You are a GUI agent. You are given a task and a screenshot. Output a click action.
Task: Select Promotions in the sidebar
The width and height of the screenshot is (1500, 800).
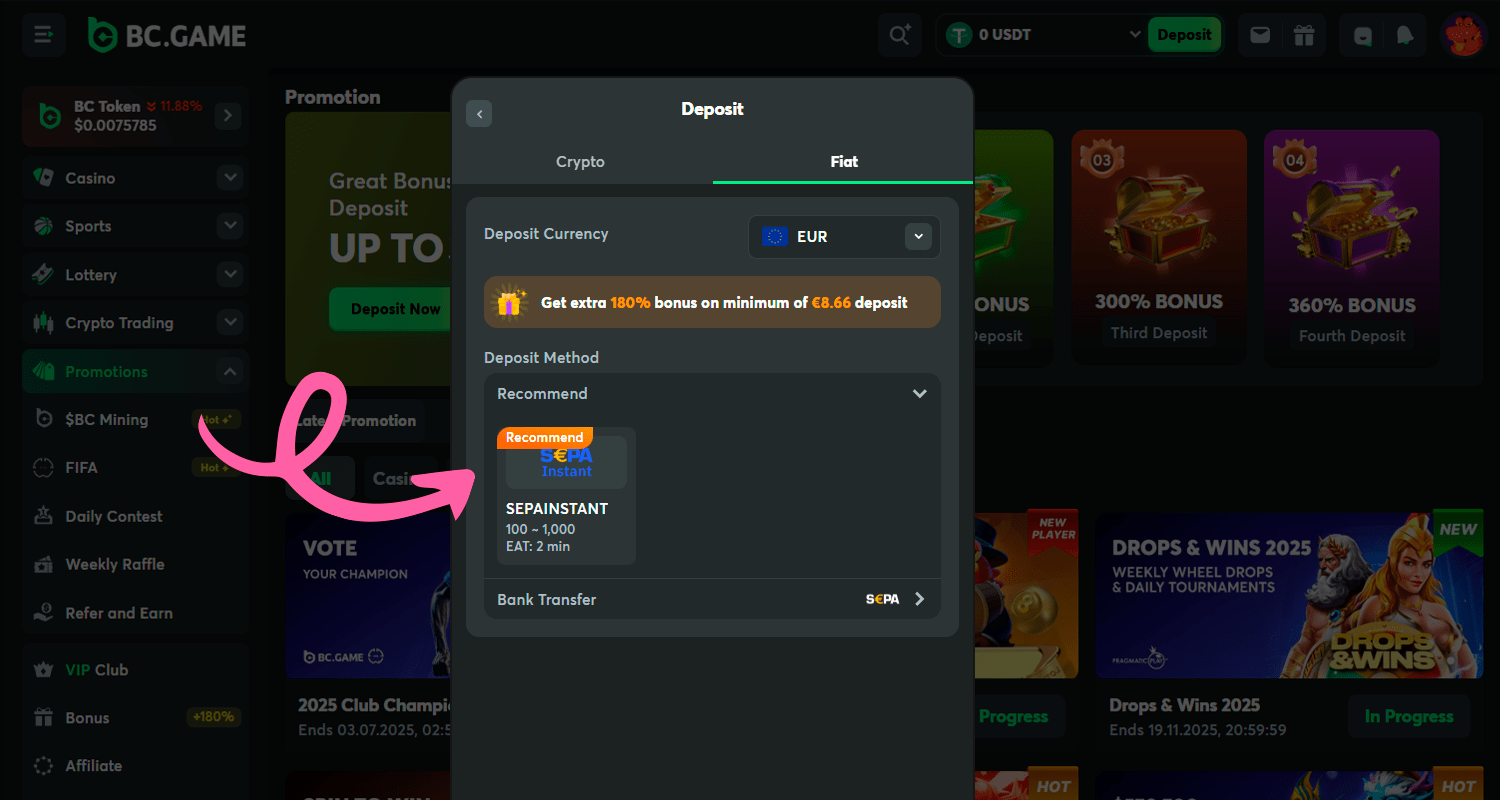point(137,371)
